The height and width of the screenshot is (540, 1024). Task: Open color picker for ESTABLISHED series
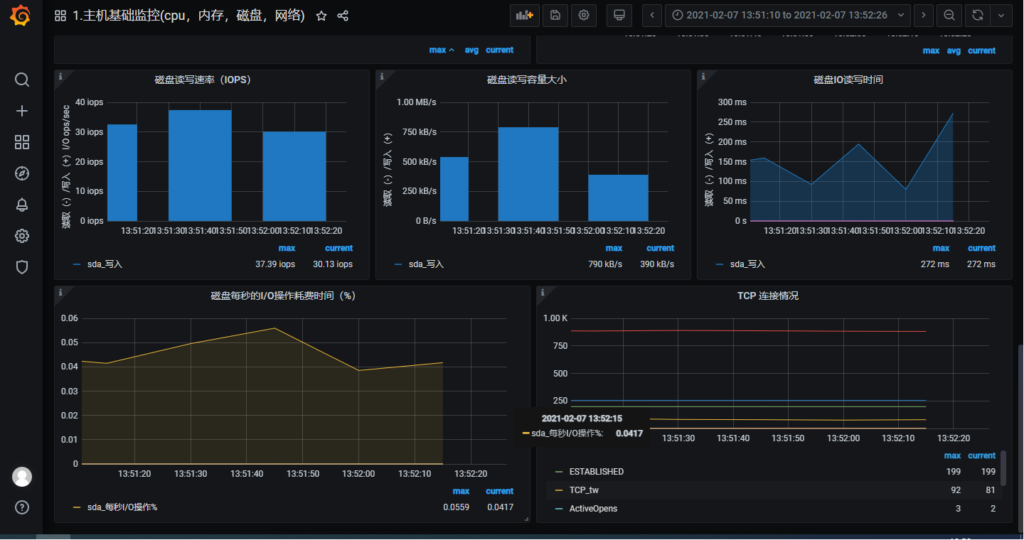pos(558,471)
